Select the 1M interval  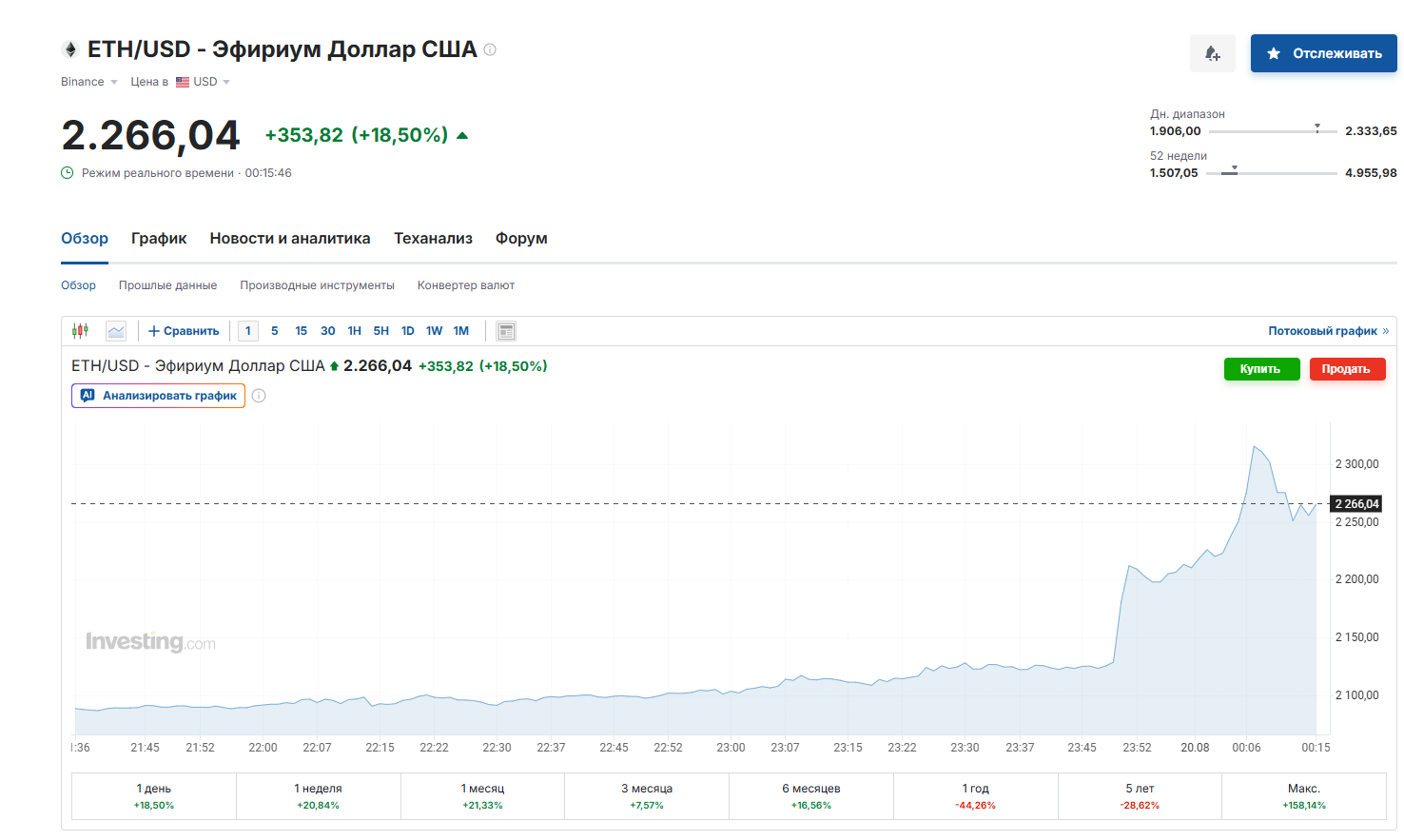coord(461,331)
